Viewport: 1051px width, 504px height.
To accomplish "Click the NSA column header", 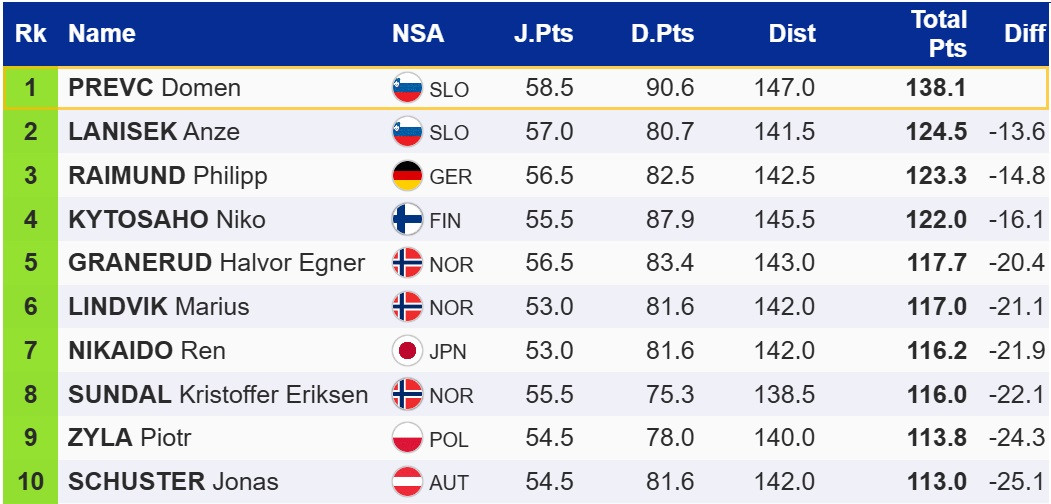I will [x=418, y=33].
